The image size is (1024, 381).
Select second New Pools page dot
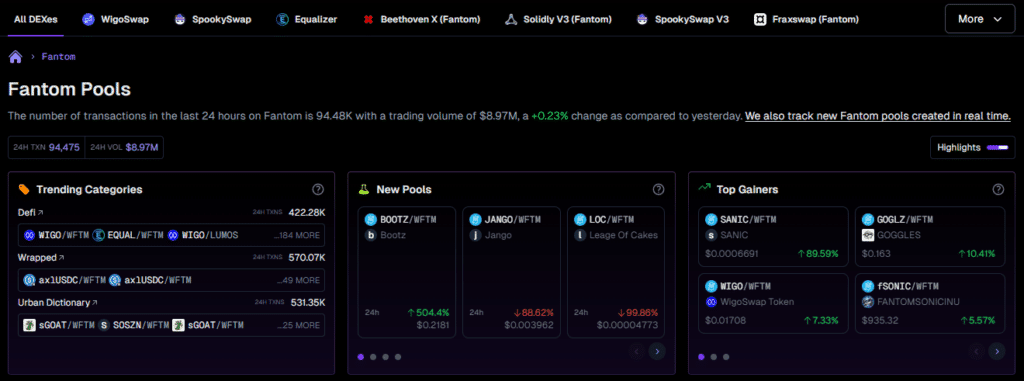373,357
